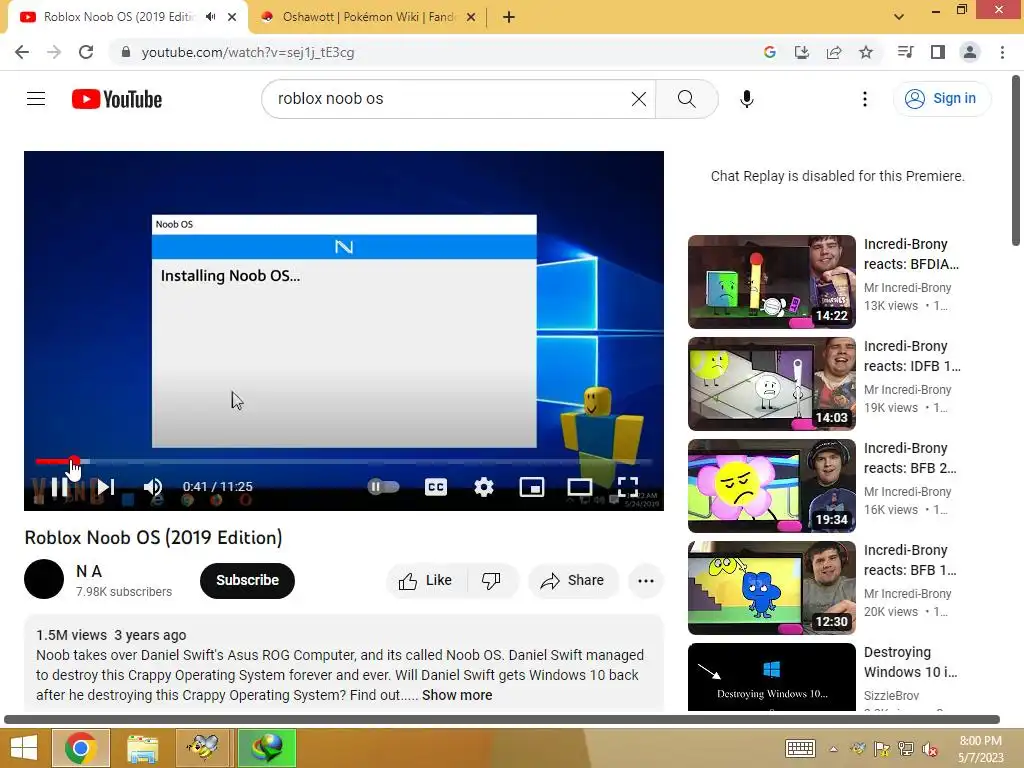Dislike the video
Image resolution: width=1024 pixels, height=768 pixels.
coord(491,581)
